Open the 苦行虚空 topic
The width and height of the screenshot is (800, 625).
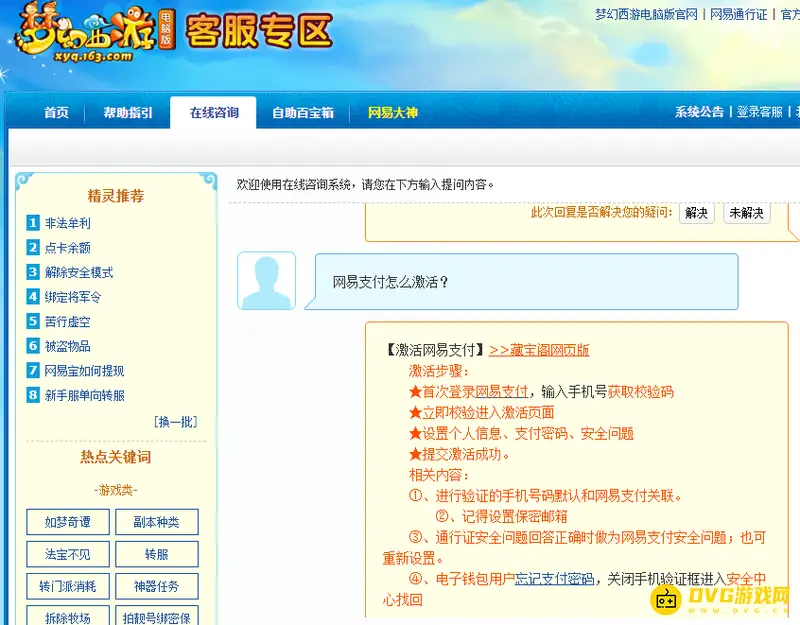tap(67, 321)
